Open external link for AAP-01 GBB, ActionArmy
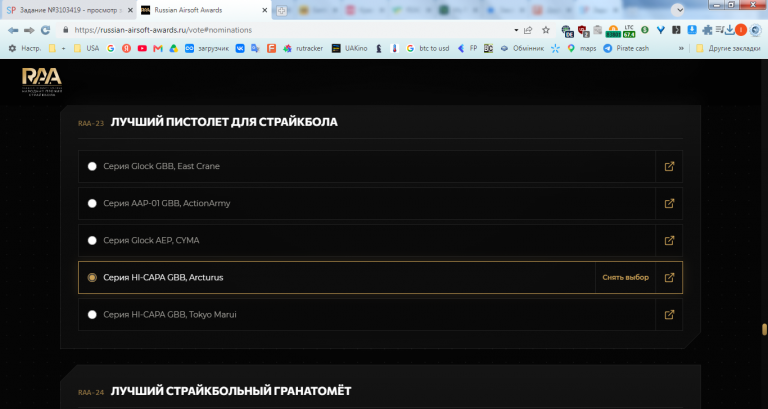 coord(669,203)
